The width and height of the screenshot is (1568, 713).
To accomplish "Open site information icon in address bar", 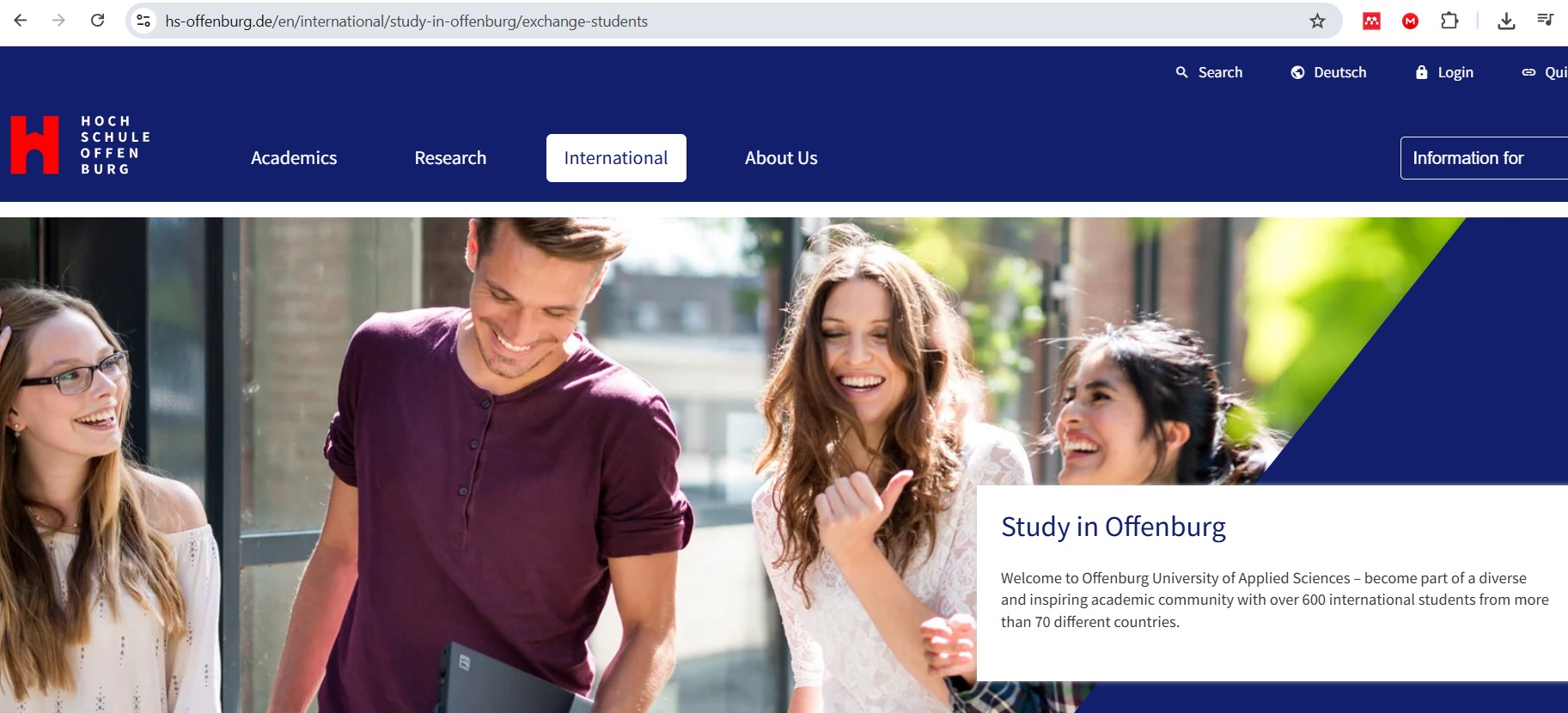I will pyautogui.click(x=143, y=21).
